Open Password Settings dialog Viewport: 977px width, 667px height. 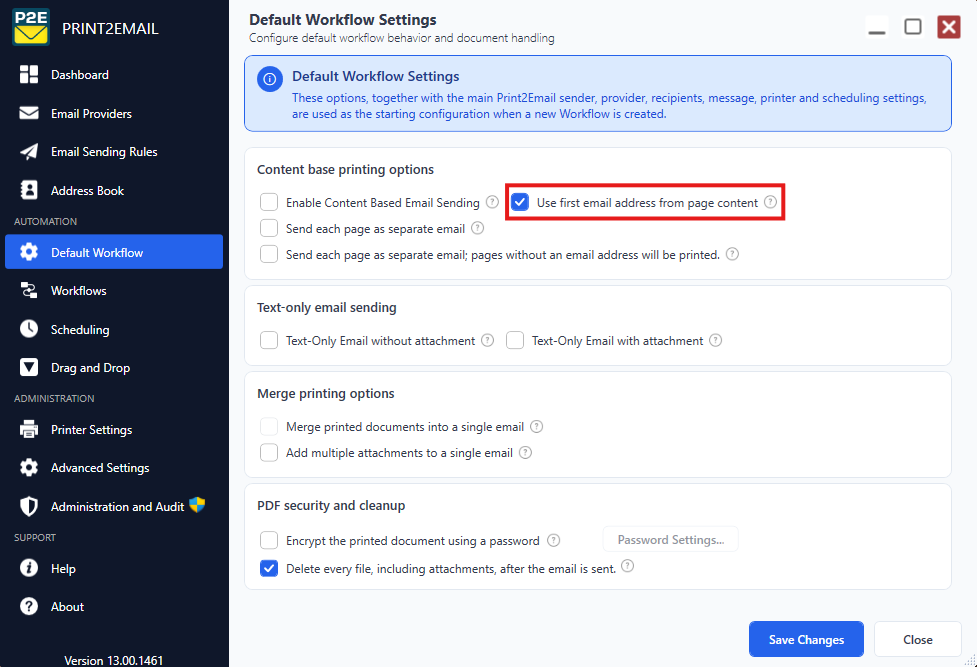click(x=670, y=539)
